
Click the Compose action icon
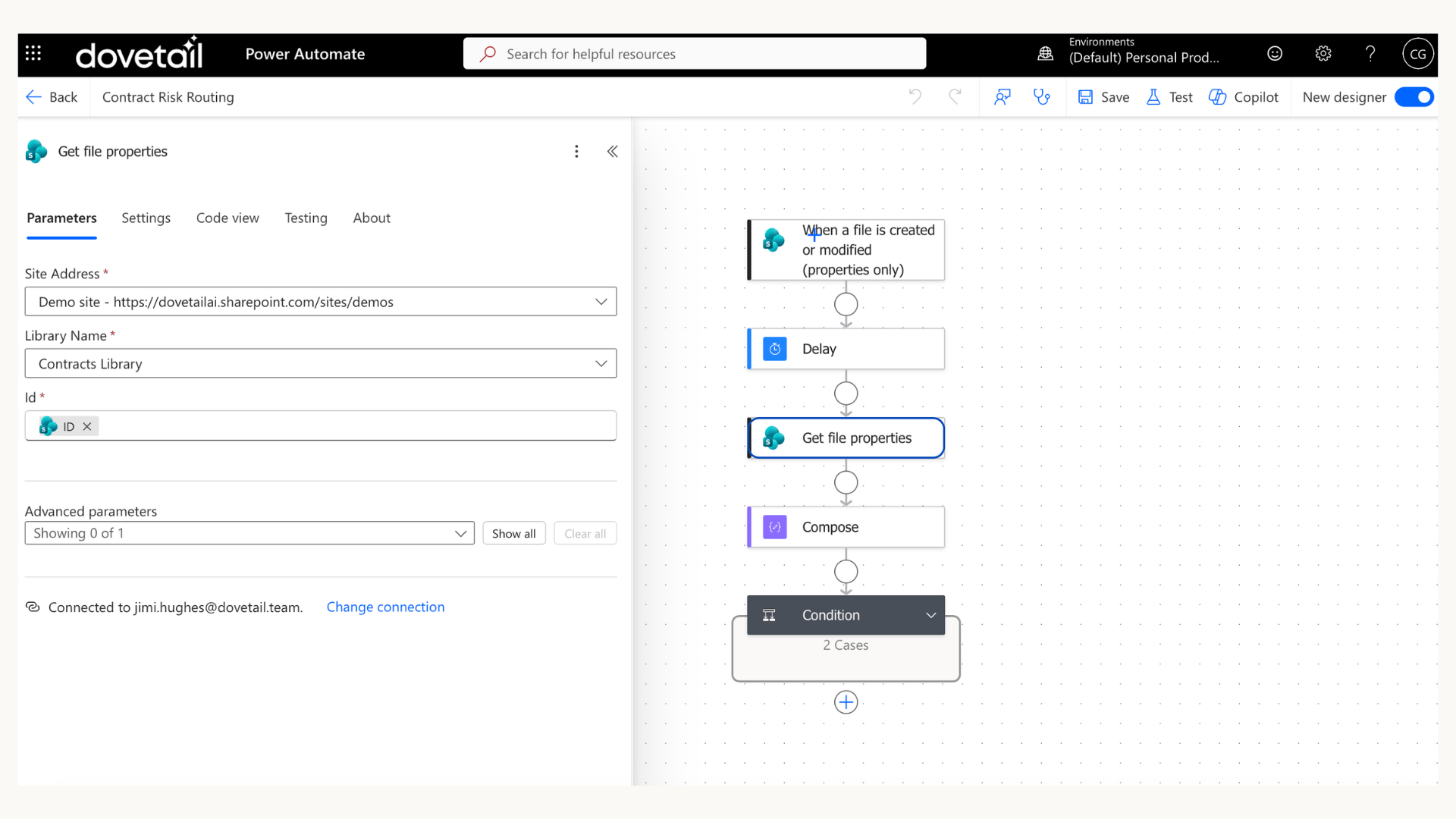click(x=774, y=527)
